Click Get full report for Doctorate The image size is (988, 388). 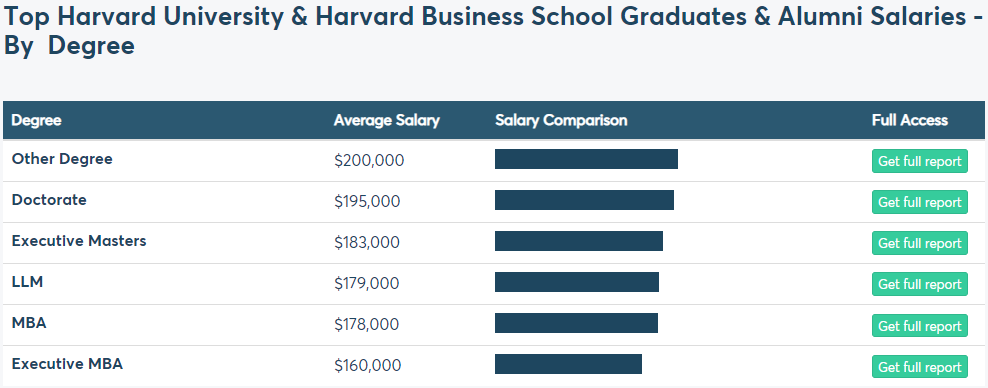click(x=919, y=202)
